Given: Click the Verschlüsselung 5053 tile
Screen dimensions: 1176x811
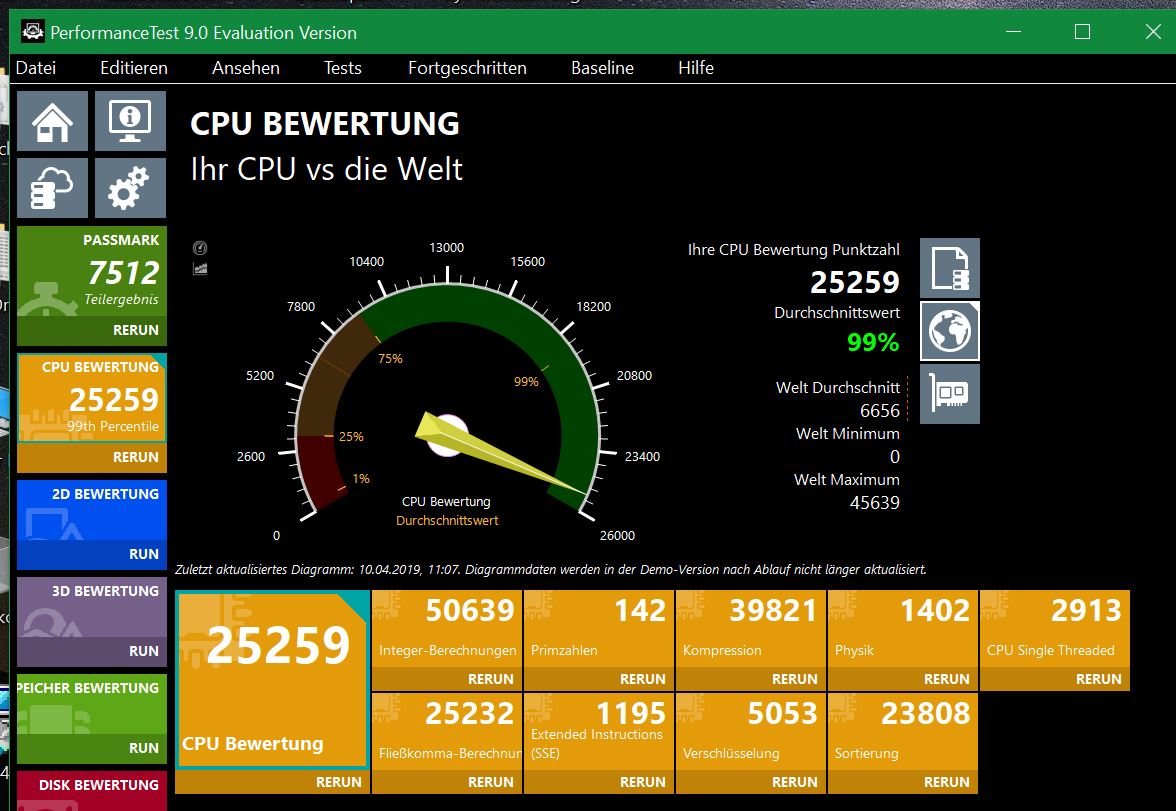Looking at the screenshot, I should click(x=751, y=731).
